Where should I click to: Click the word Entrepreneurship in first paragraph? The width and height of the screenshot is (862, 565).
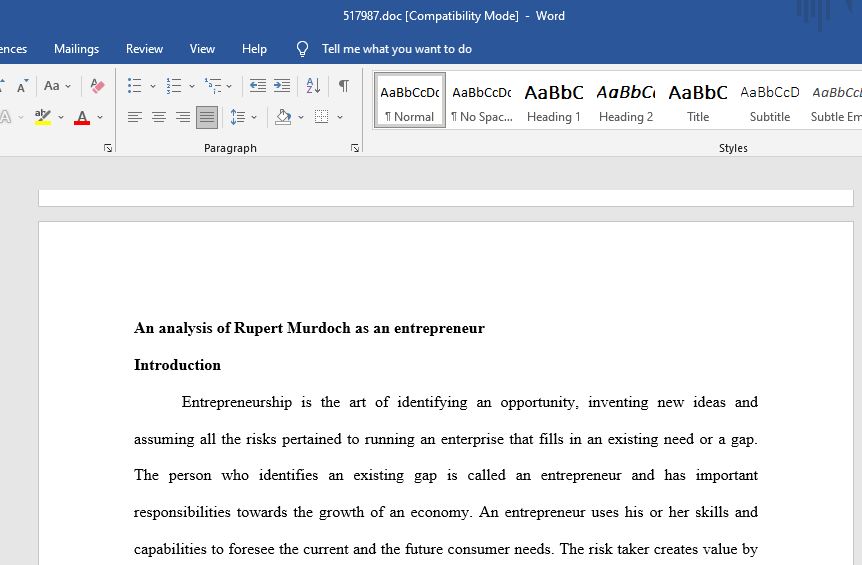[x=236, y=402]
